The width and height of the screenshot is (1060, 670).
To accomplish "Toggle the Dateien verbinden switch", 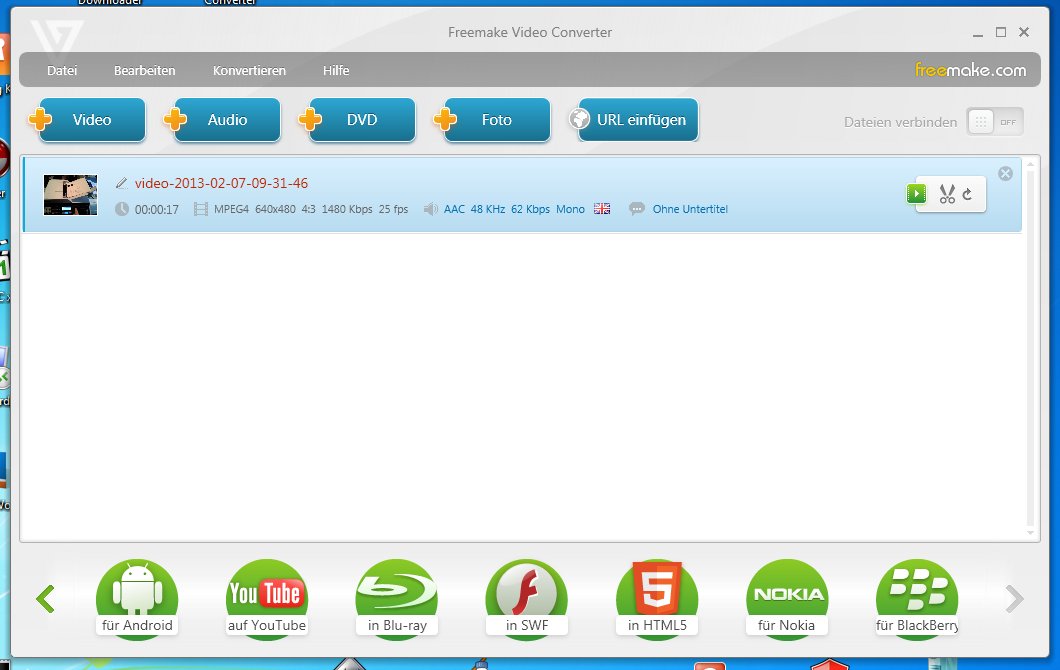I will coord(994,122).
